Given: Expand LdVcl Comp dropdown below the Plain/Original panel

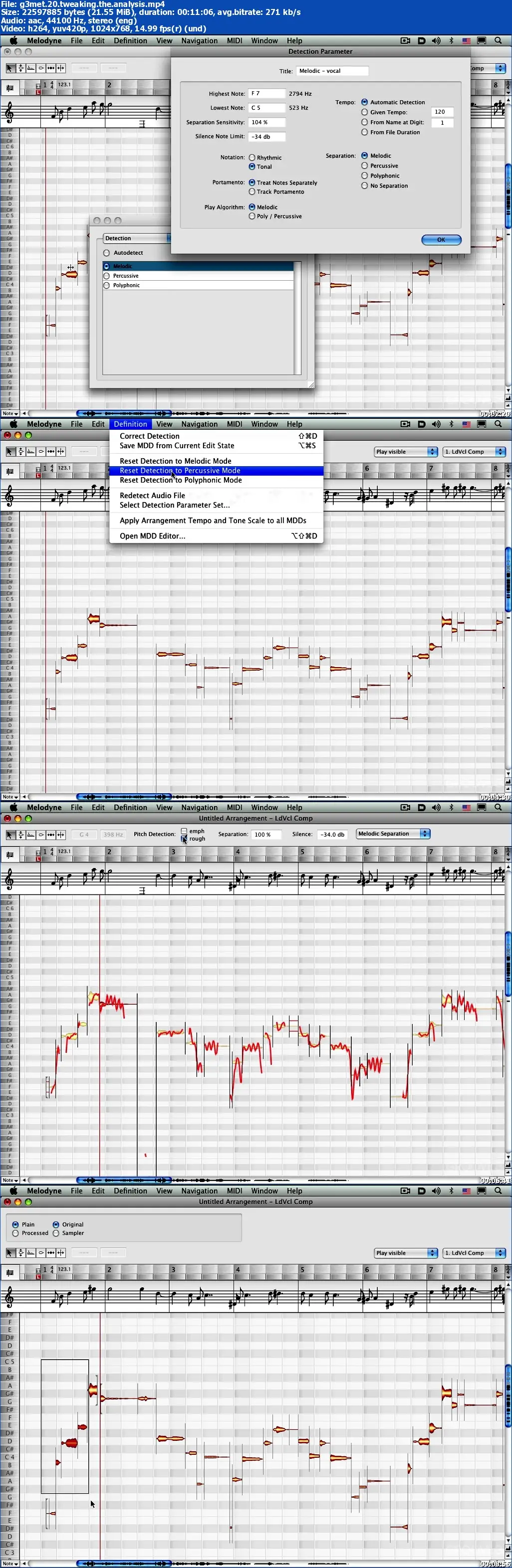Looking at the screenshot, I should coord(474,1253).
